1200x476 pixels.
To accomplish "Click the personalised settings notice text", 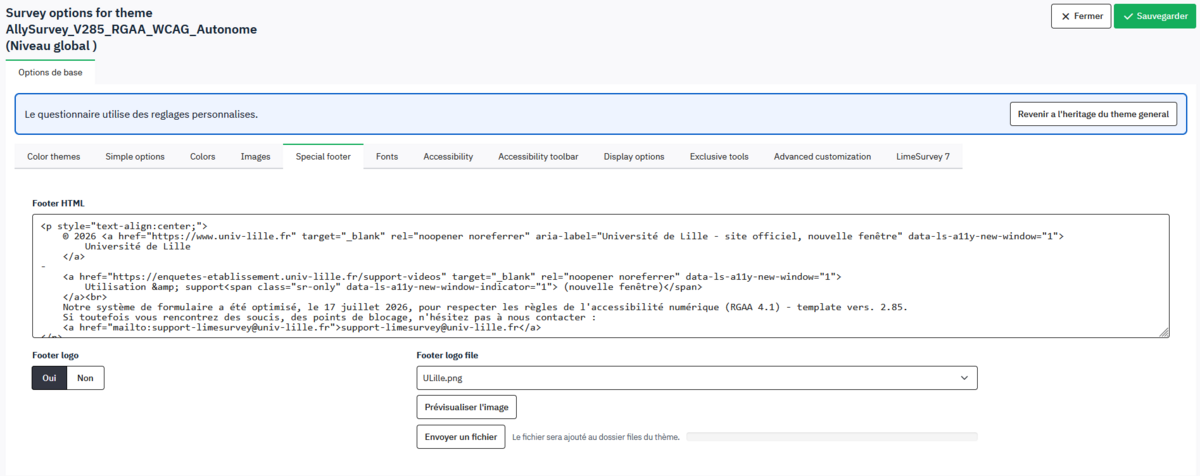I will pyautogui.click(x=141, y=114).
